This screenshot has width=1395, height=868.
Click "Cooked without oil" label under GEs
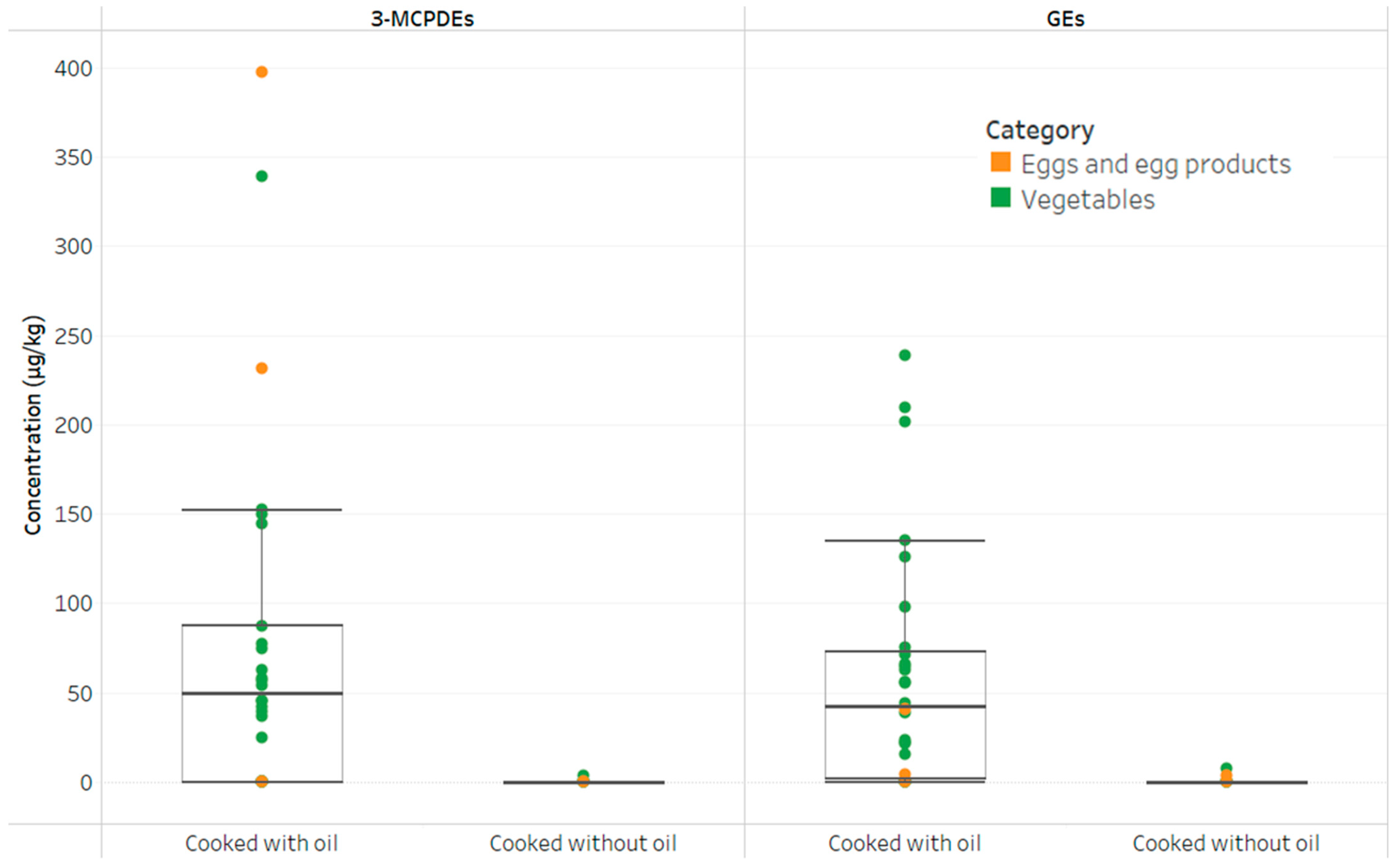tap(1226, 843)
